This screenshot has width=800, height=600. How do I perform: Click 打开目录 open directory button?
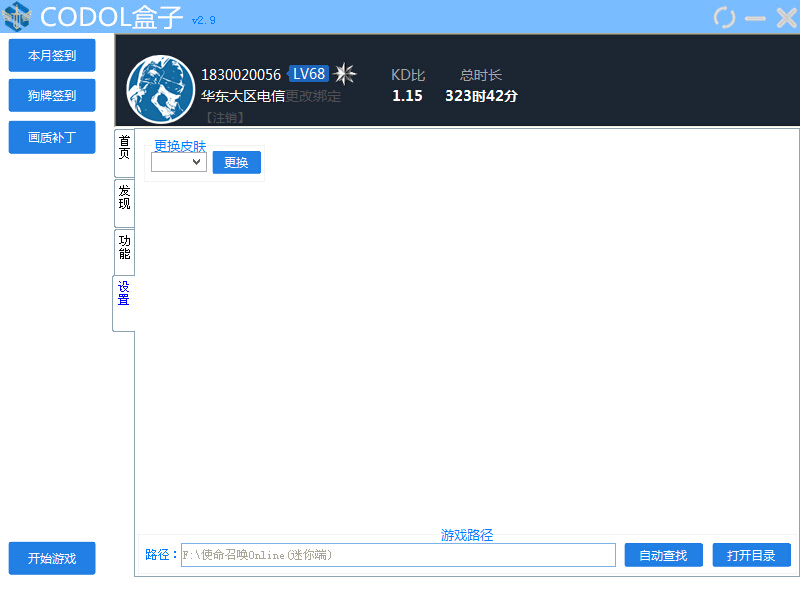pos(752,555)
